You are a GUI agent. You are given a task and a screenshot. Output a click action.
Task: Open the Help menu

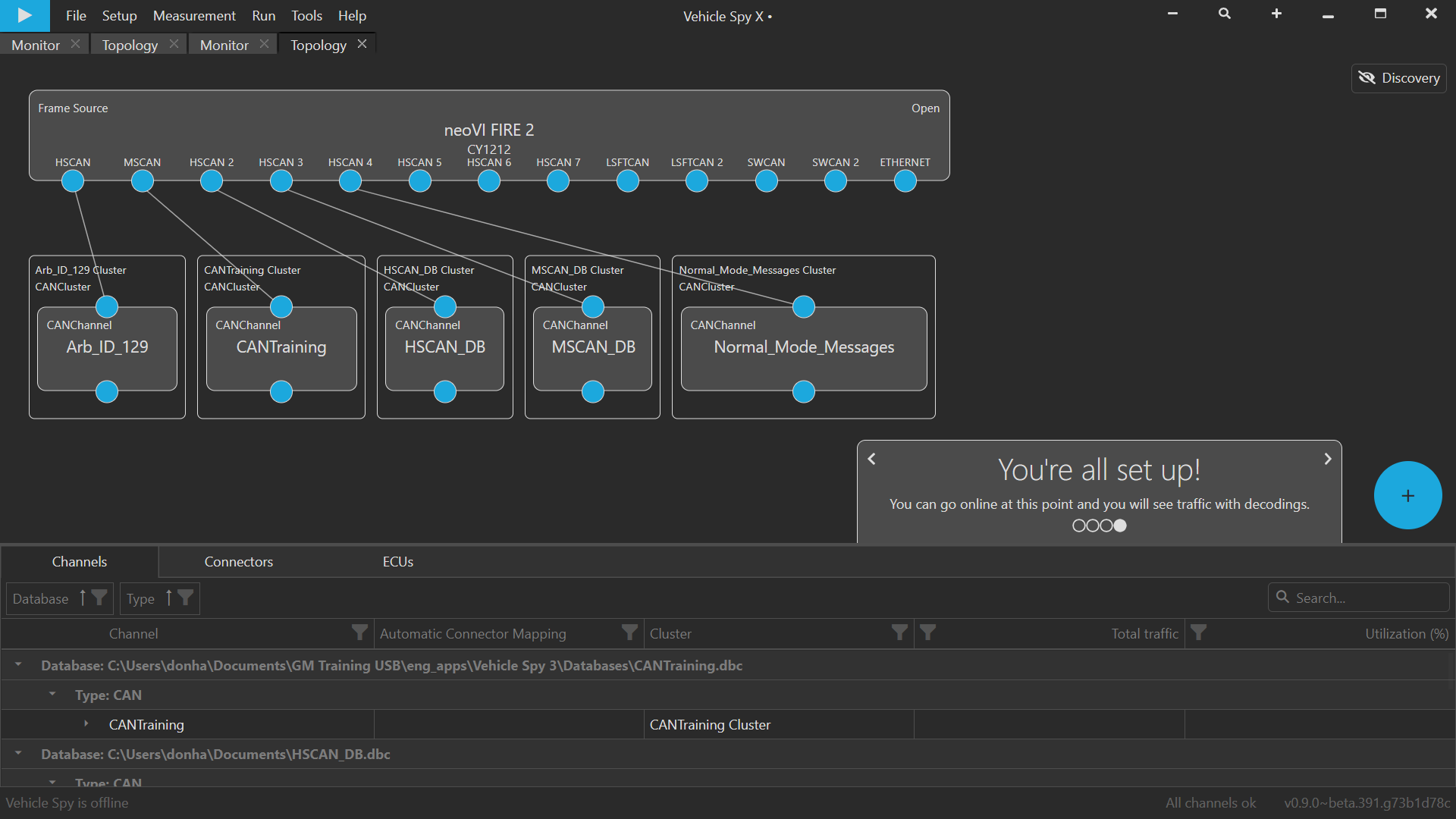352,16
